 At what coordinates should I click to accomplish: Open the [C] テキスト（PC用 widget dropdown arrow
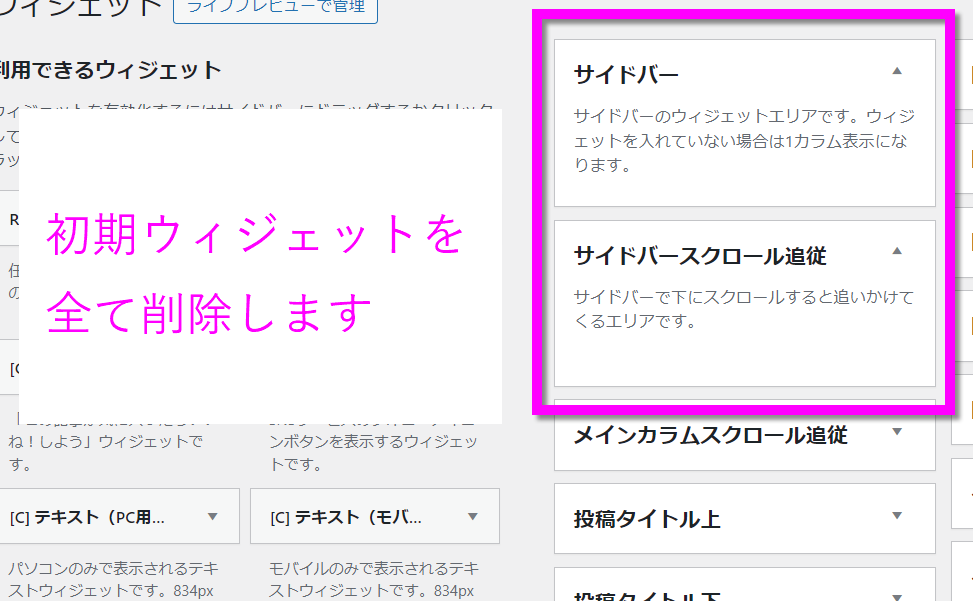(212, 516)
